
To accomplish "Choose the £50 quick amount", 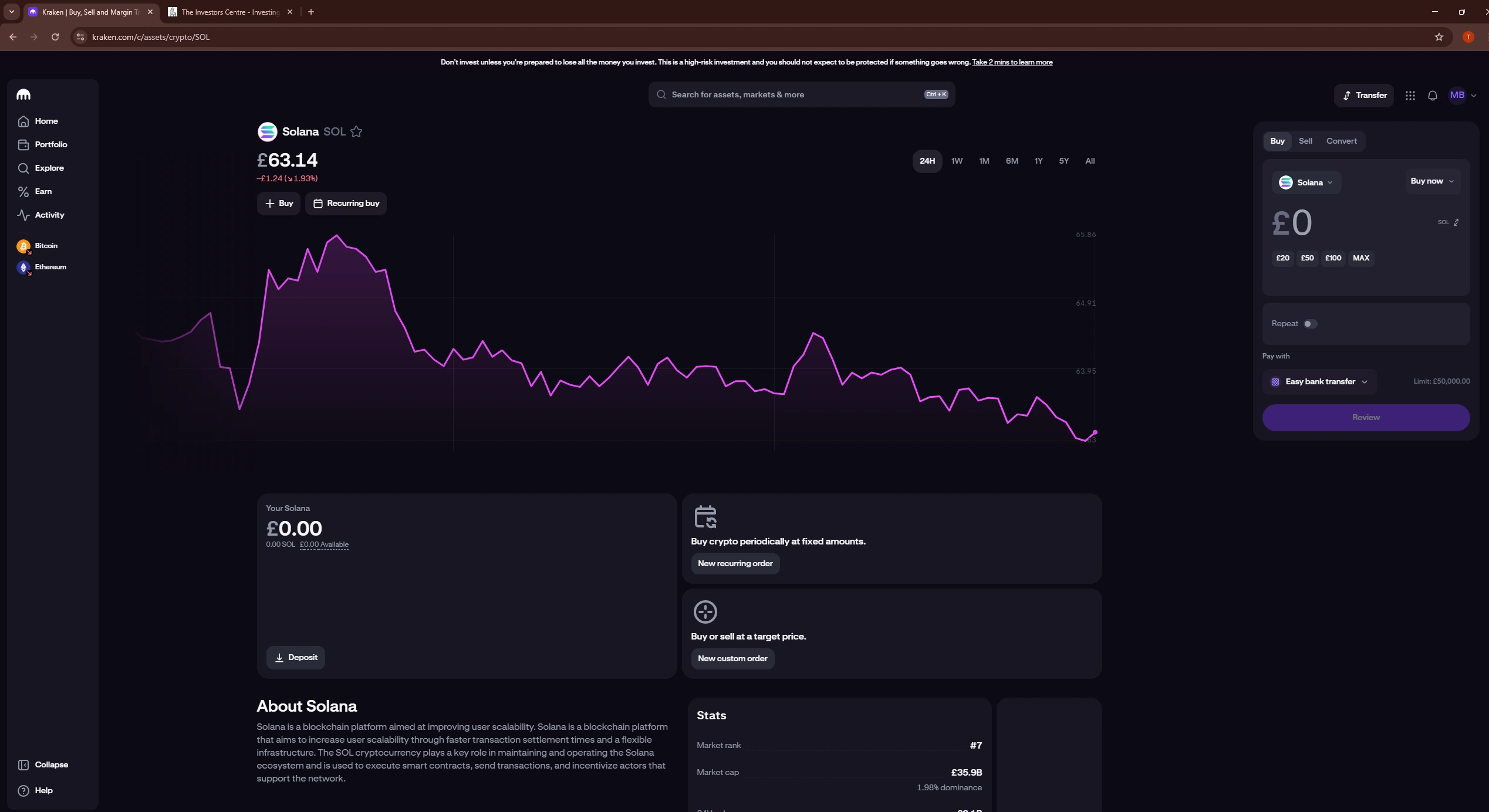I will (1307, 258).
